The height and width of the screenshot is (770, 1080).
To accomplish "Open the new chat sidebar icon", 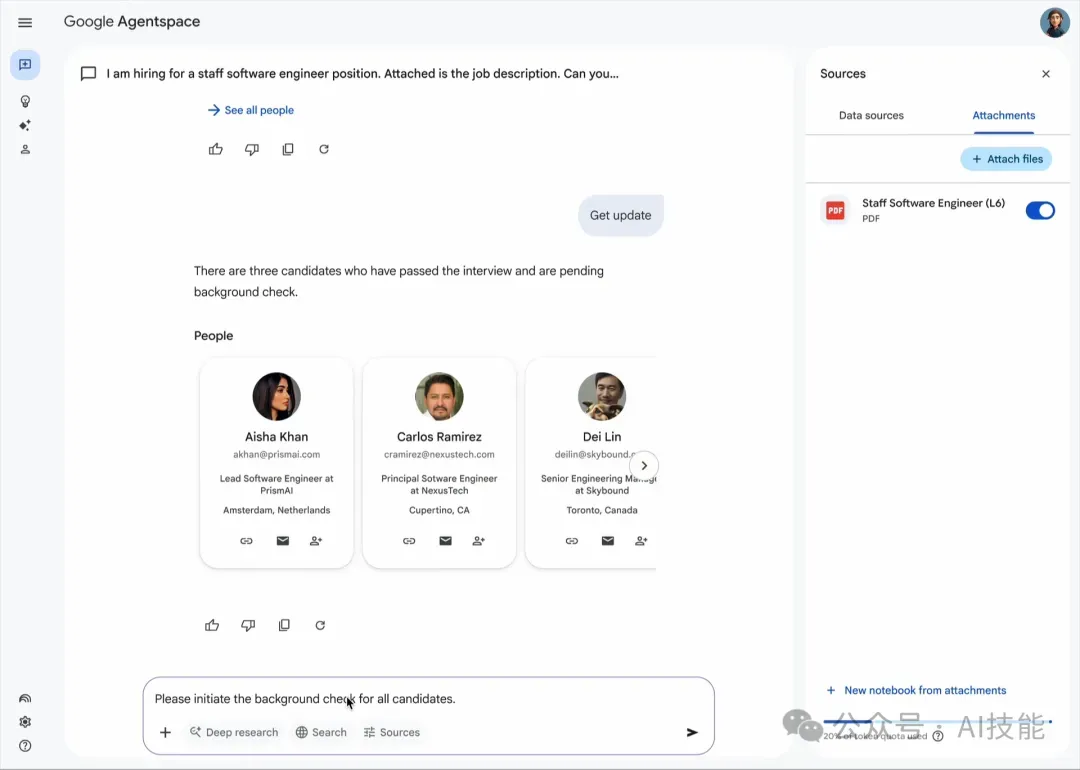I will pos(25,65).
